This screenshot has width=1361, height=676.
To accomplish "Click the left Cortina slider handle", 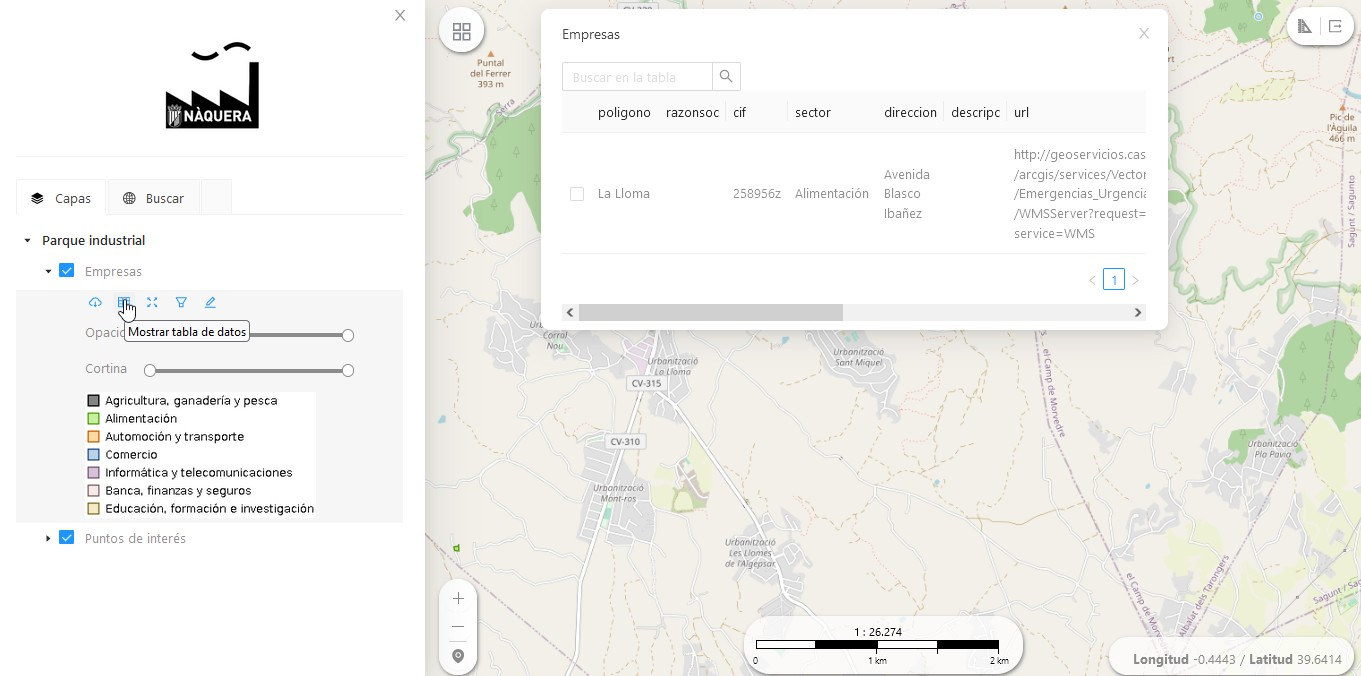I will 150,370.
